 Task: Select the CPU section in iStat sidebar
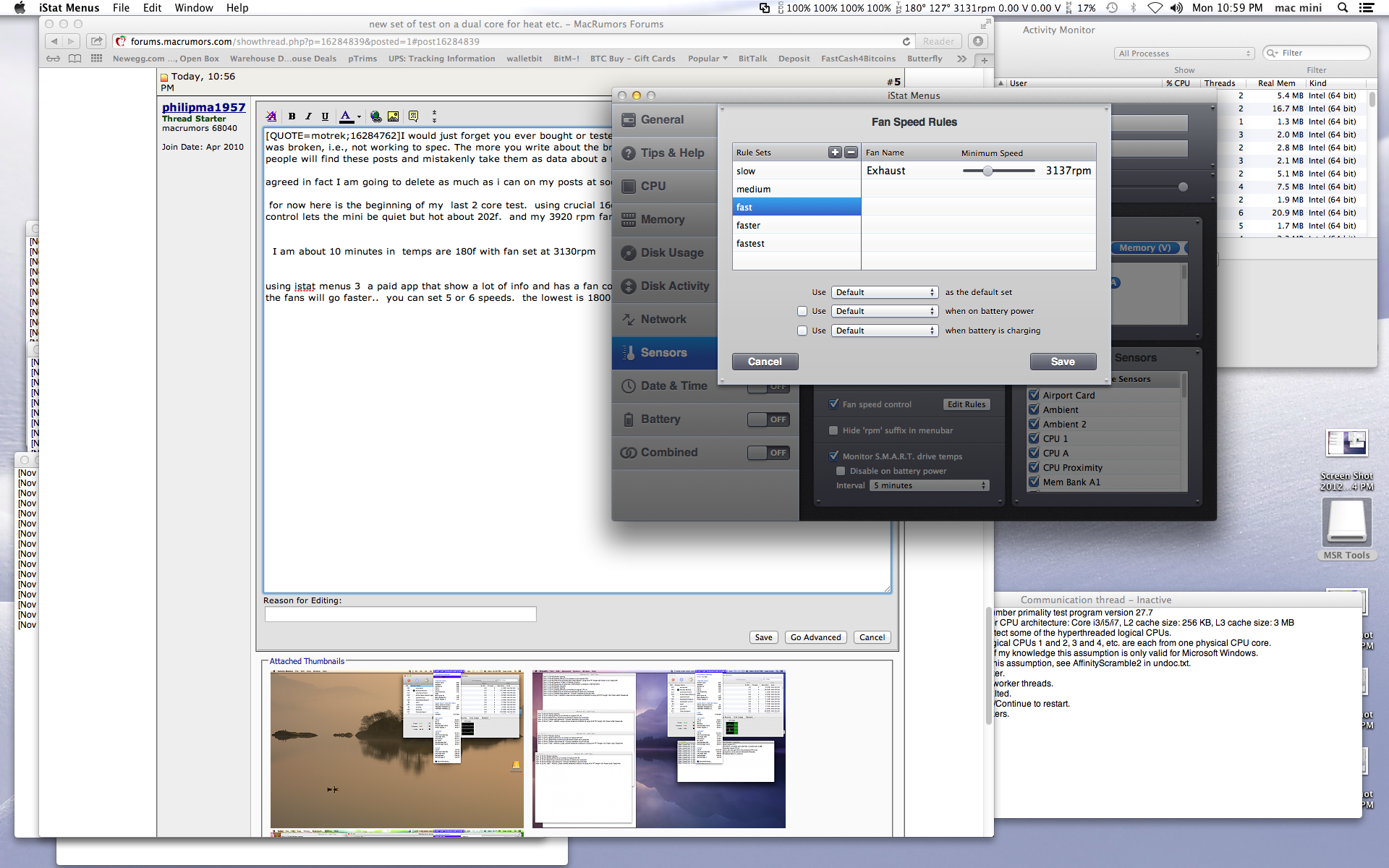653,186
